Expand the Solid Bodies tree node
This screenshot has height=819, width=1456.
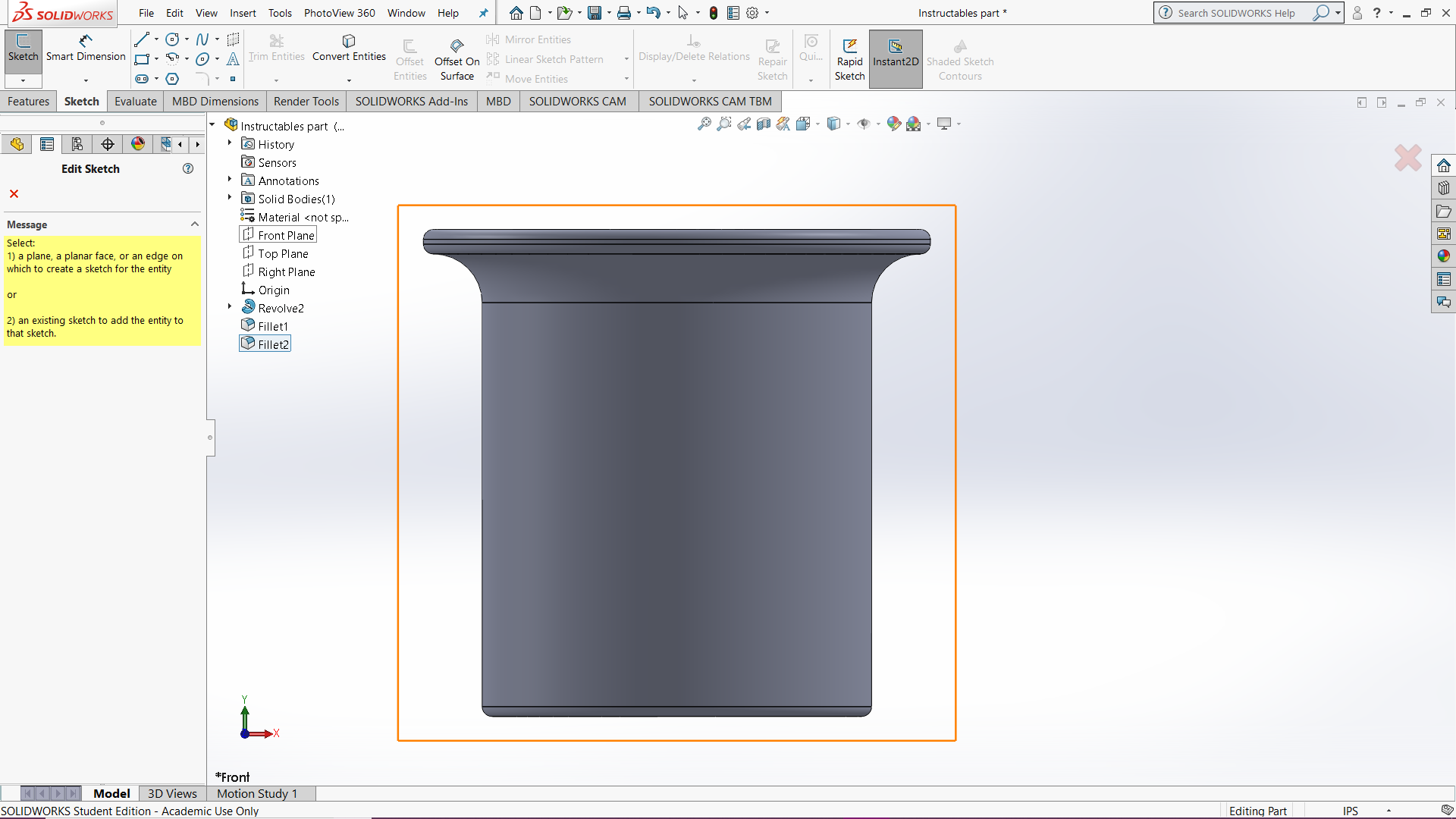click(230, 198)
